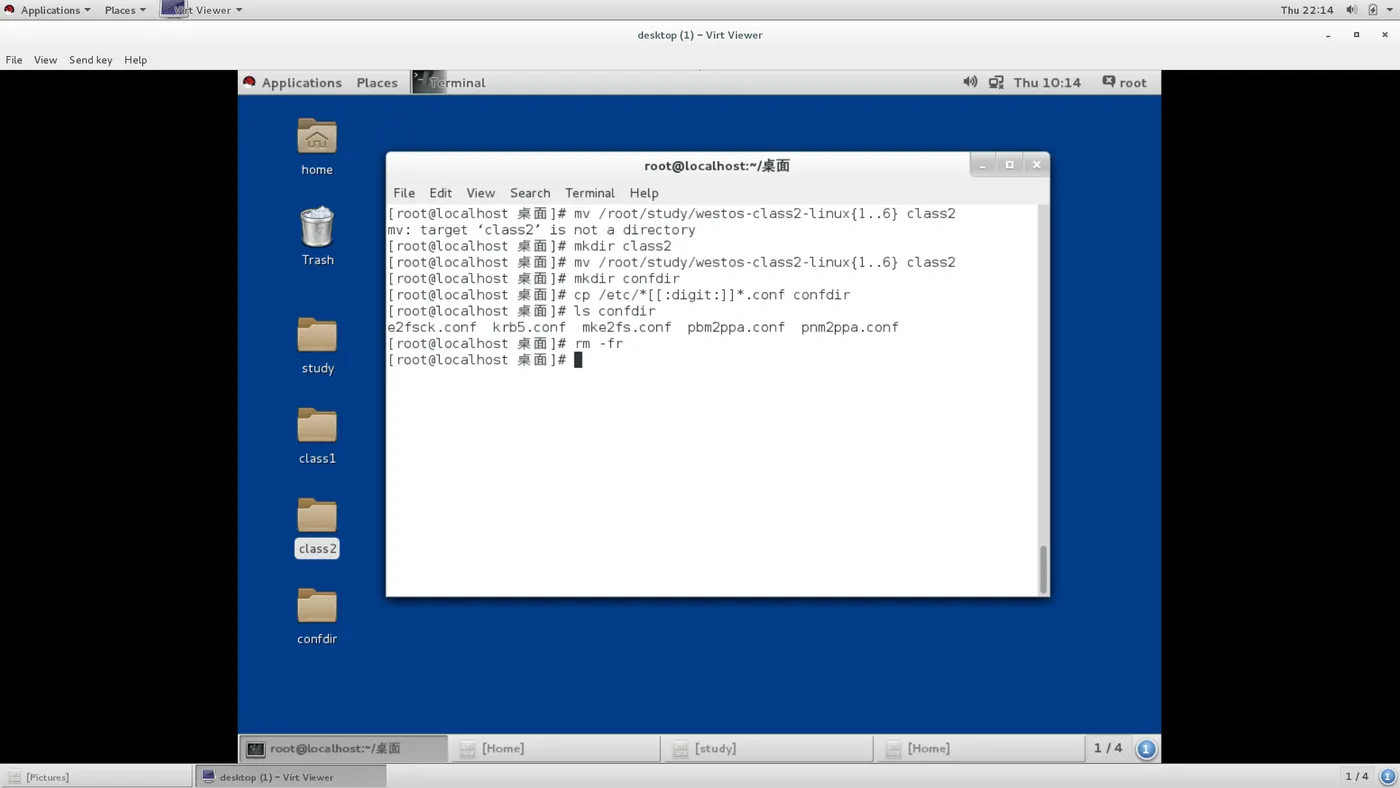This screenshot has height=788, width=1400.
Task: Open the Trash desktop icon
Action: pyautogui.click(x=317, y=236)
